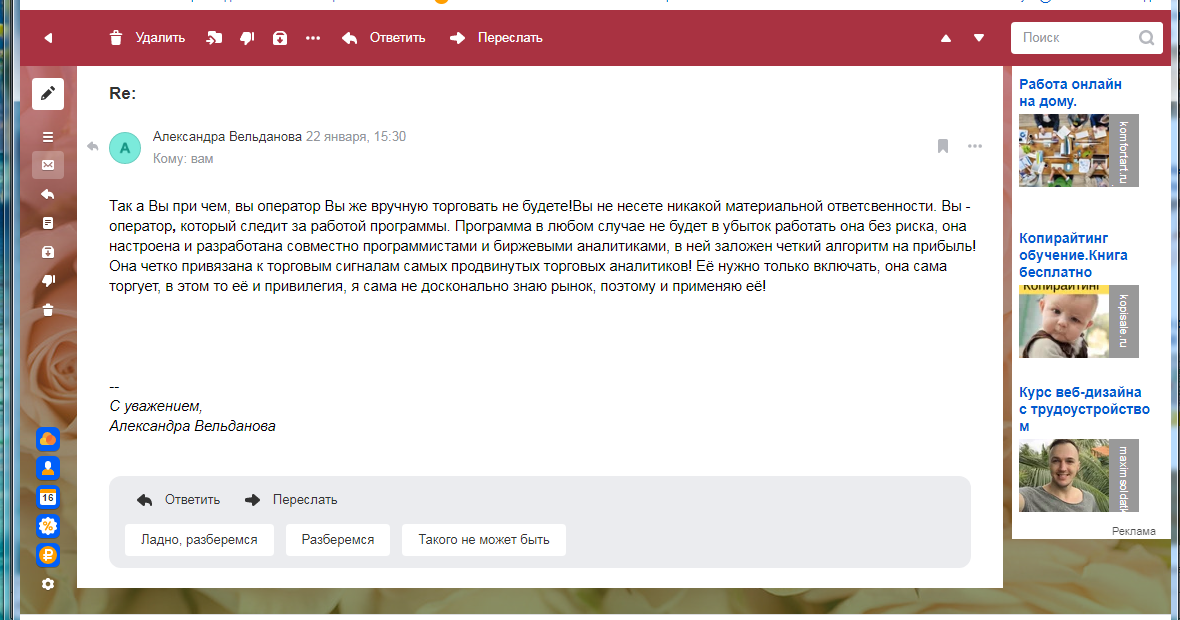The image size is (1180, 620).
Task: Open the ruble payments app icon
Action: [x=48, y=555]
